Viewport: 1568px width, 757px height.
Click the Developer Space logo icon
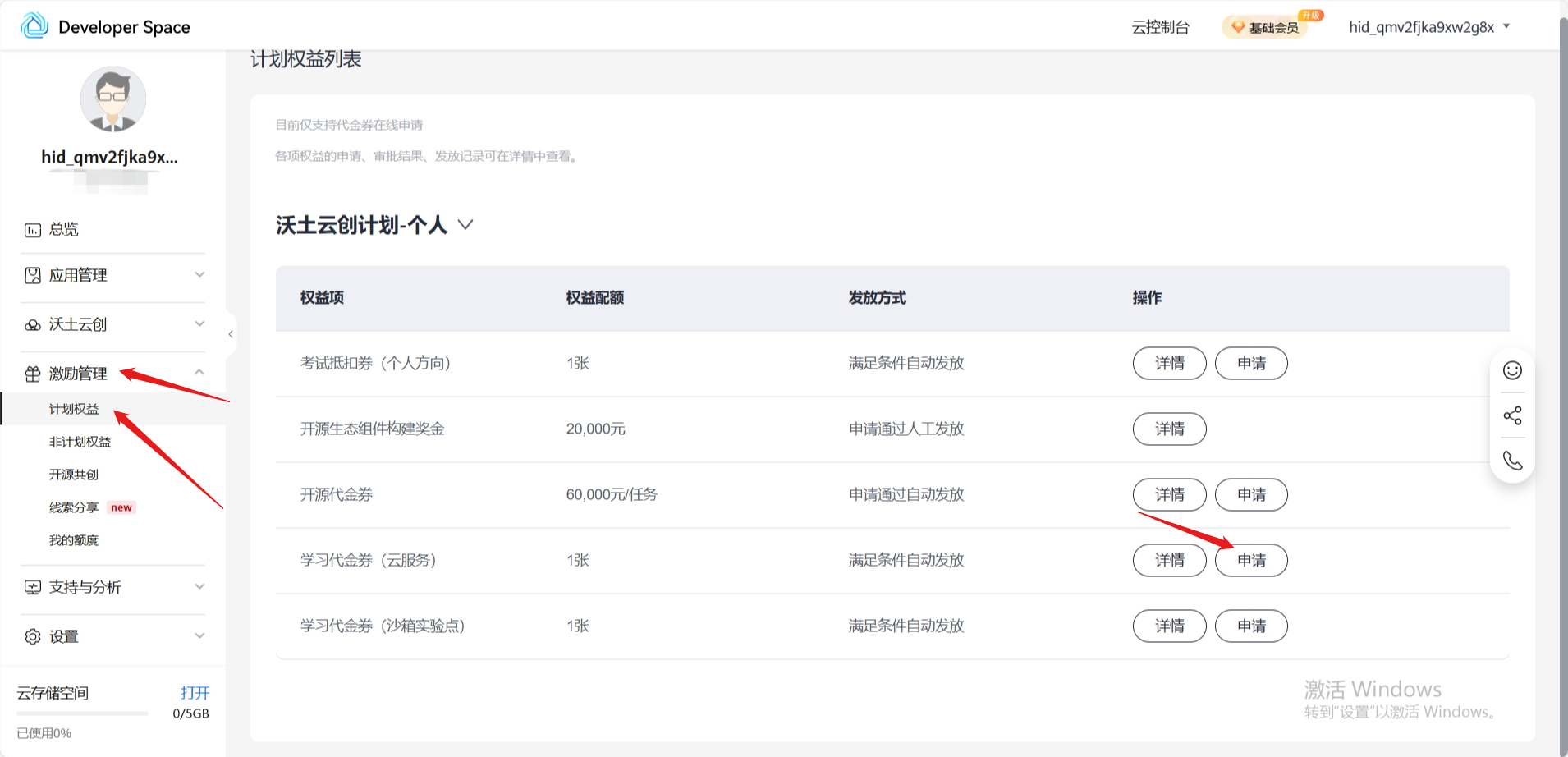point(34,26)
